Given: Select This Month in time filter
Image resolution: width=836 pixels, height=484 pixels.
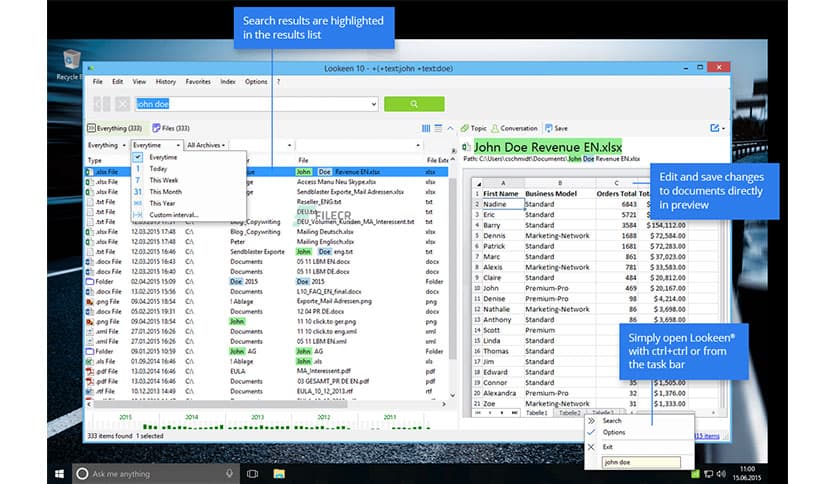Looking at the screenshot, I should coord(165,192).
